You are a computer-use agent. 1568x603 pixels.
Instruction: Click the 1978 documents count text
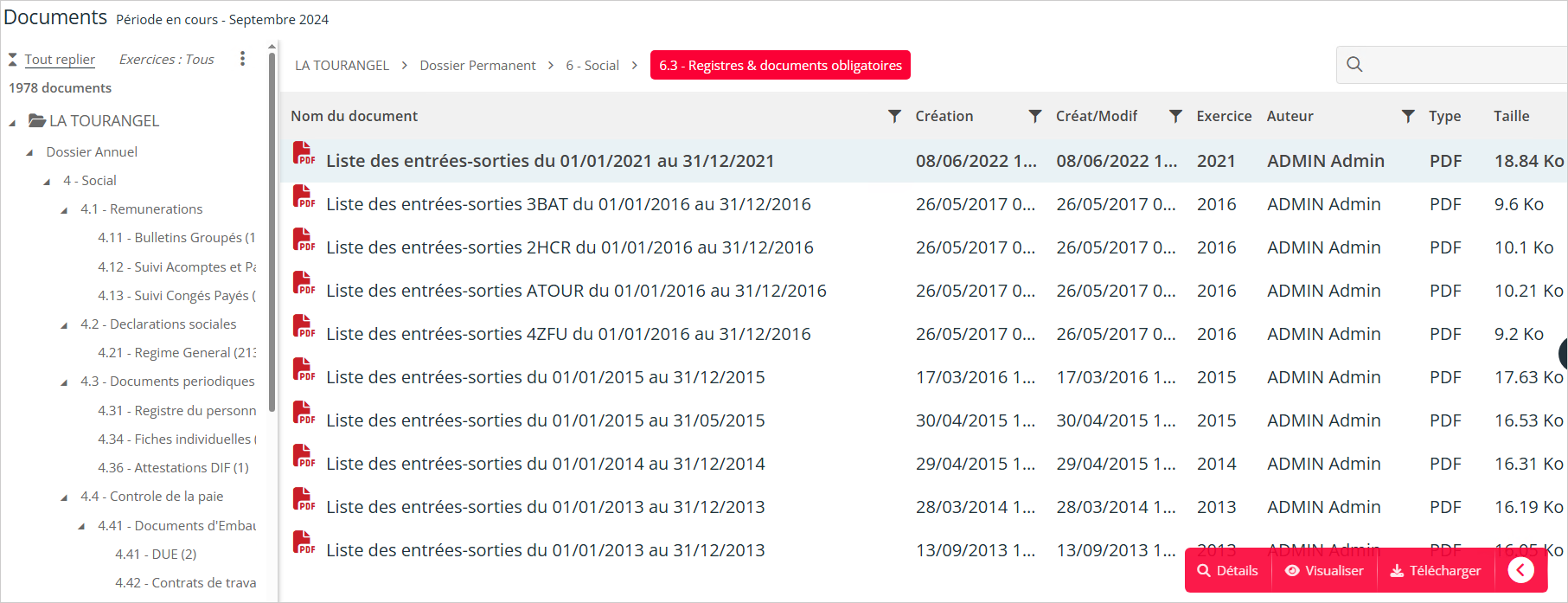pos(60,87)
